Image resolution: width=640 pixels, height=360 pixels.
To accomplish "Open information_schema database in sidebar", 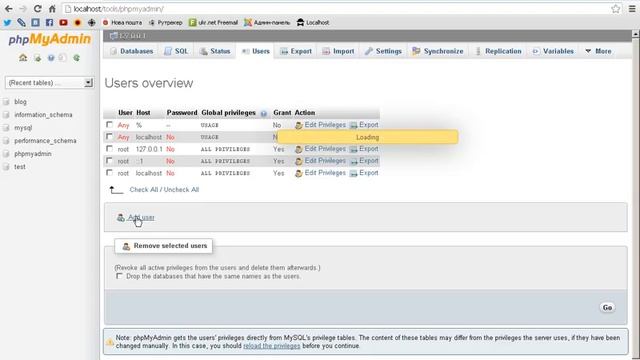I will point(43,115).
